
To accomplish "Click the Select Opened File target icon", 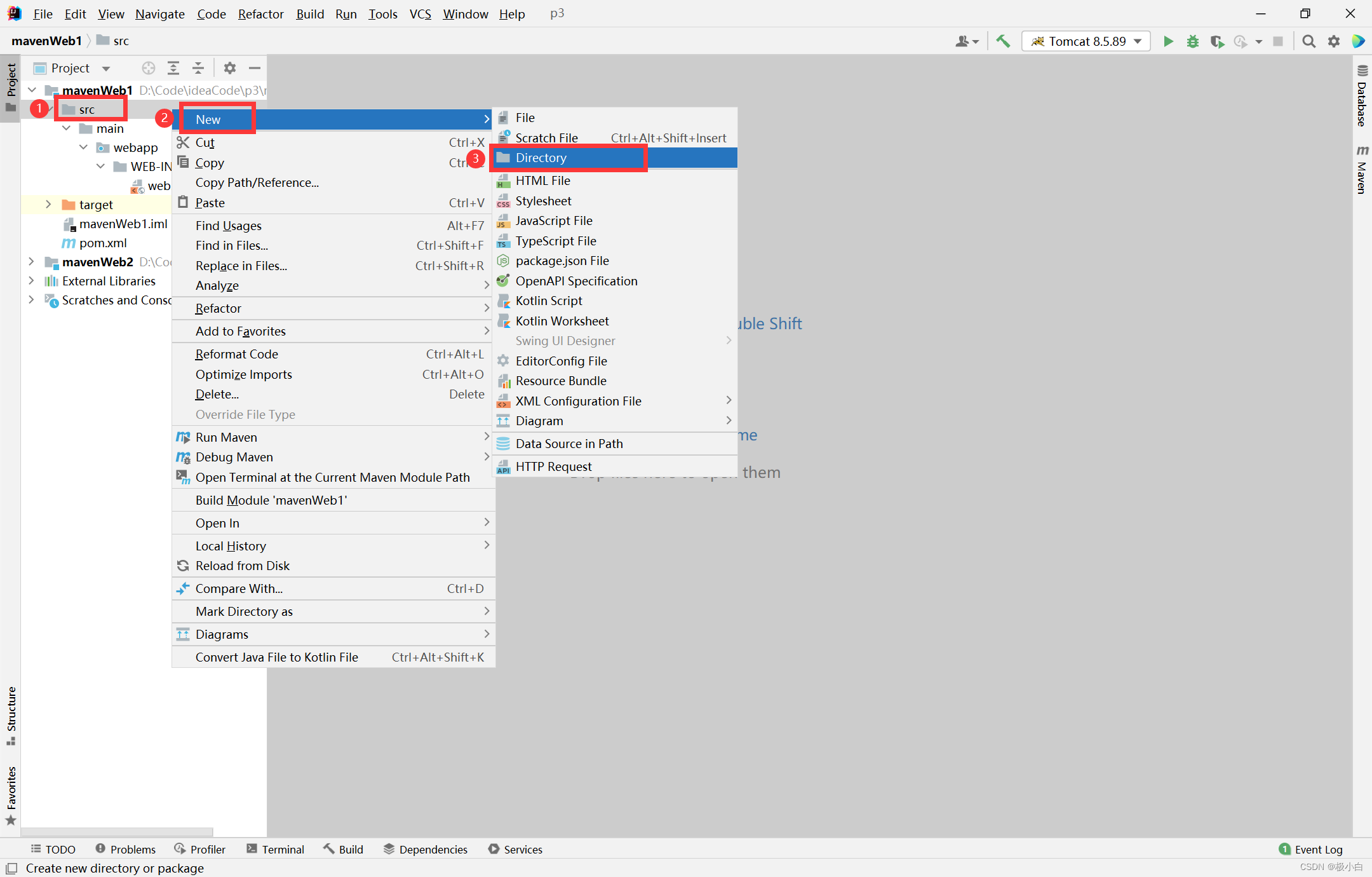I will [149, 68].
